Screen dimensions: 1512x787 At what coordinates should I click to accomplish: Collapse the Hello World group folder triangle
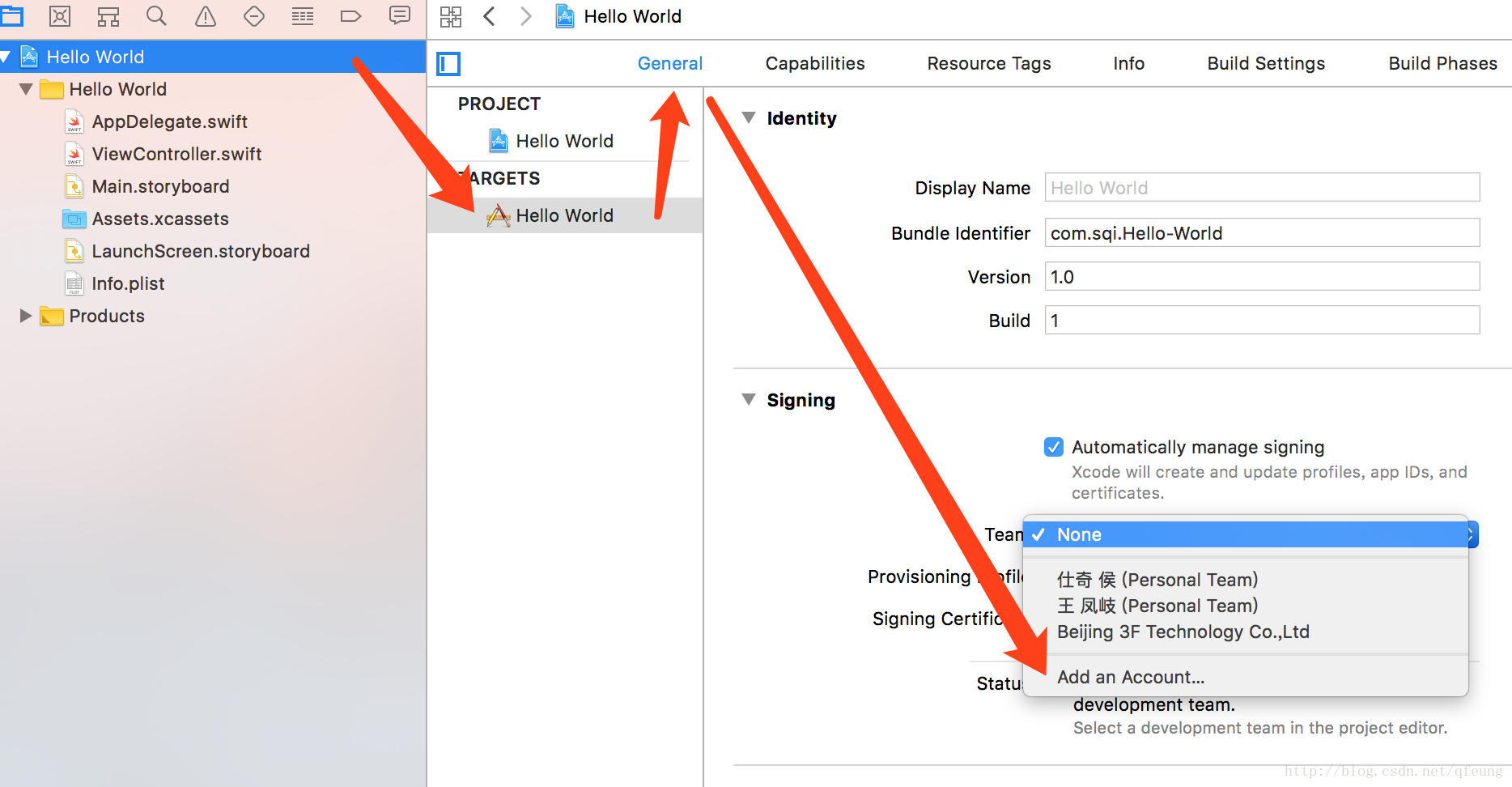(26, 89)
